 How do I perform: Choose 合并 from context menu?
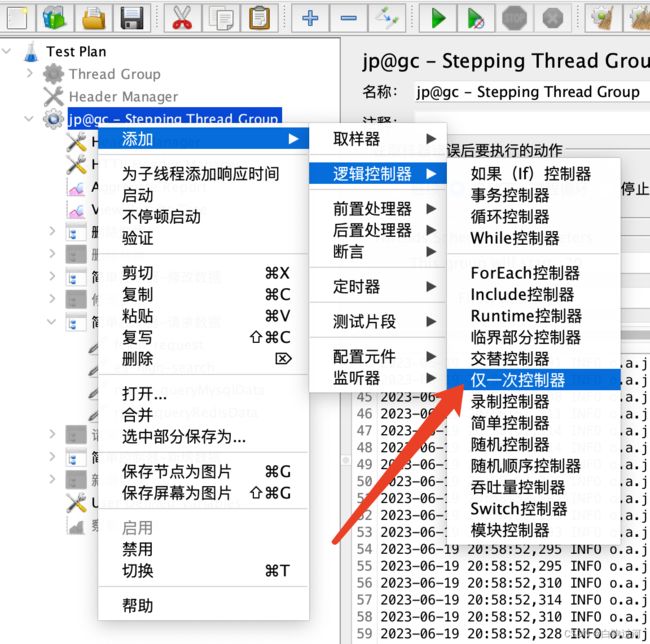pos(203,415)
